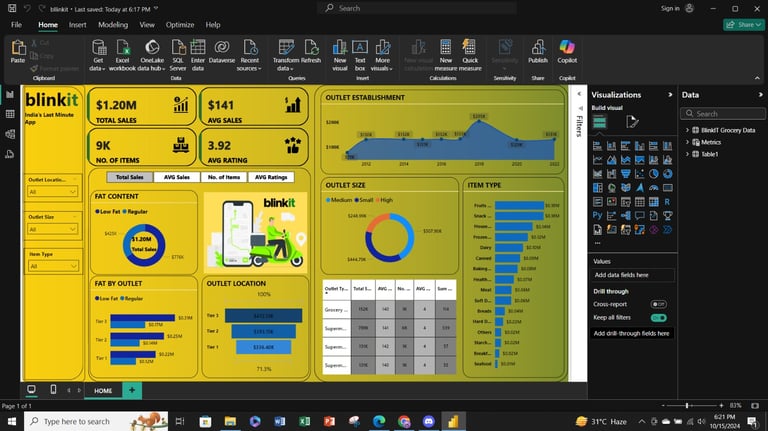Screen dimensions: 768x431
Task: Open the View ribbon tab
Action: pyautogui.click(x=147, y=24)
